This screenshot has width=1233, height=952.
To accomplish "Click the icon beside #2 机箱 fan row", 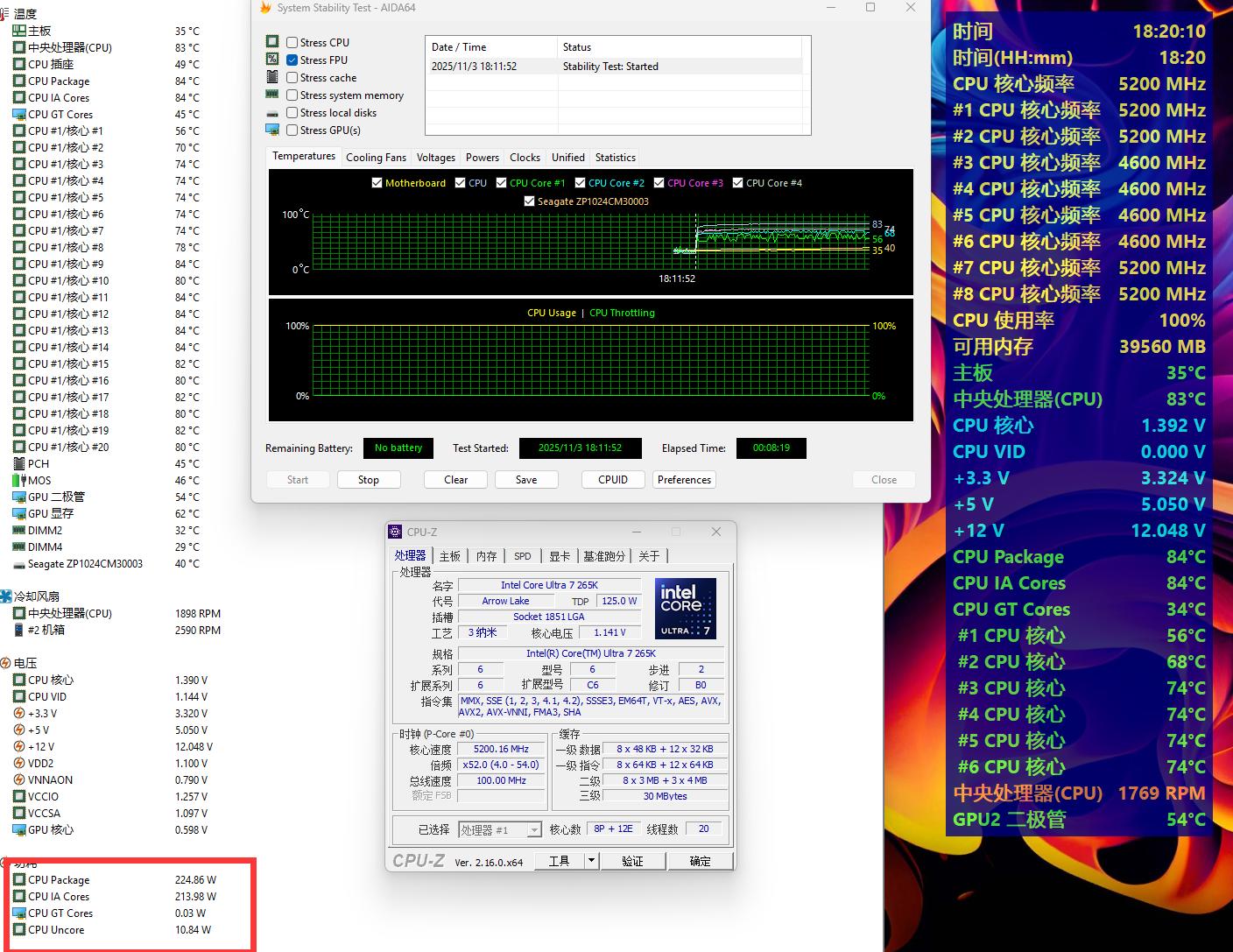I will point(19,630).
